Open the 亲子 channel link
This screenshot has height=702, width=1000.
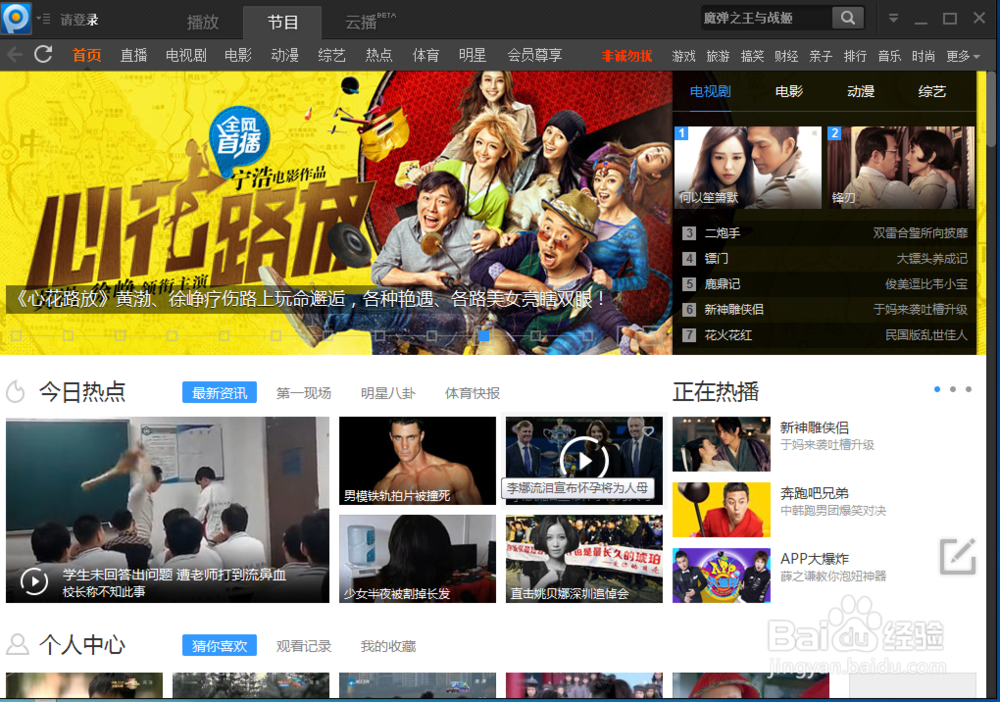coord(821,56)
